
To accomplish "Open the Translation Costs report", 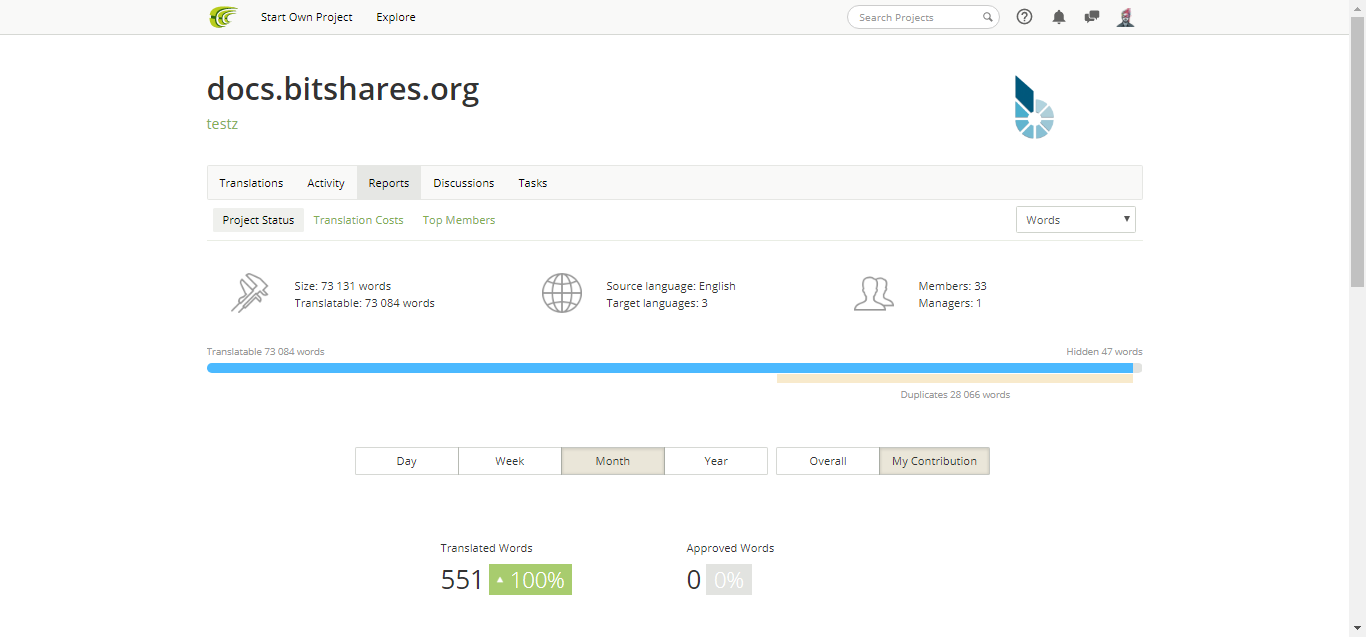I will pyautogui.click(x=359, y=220).
